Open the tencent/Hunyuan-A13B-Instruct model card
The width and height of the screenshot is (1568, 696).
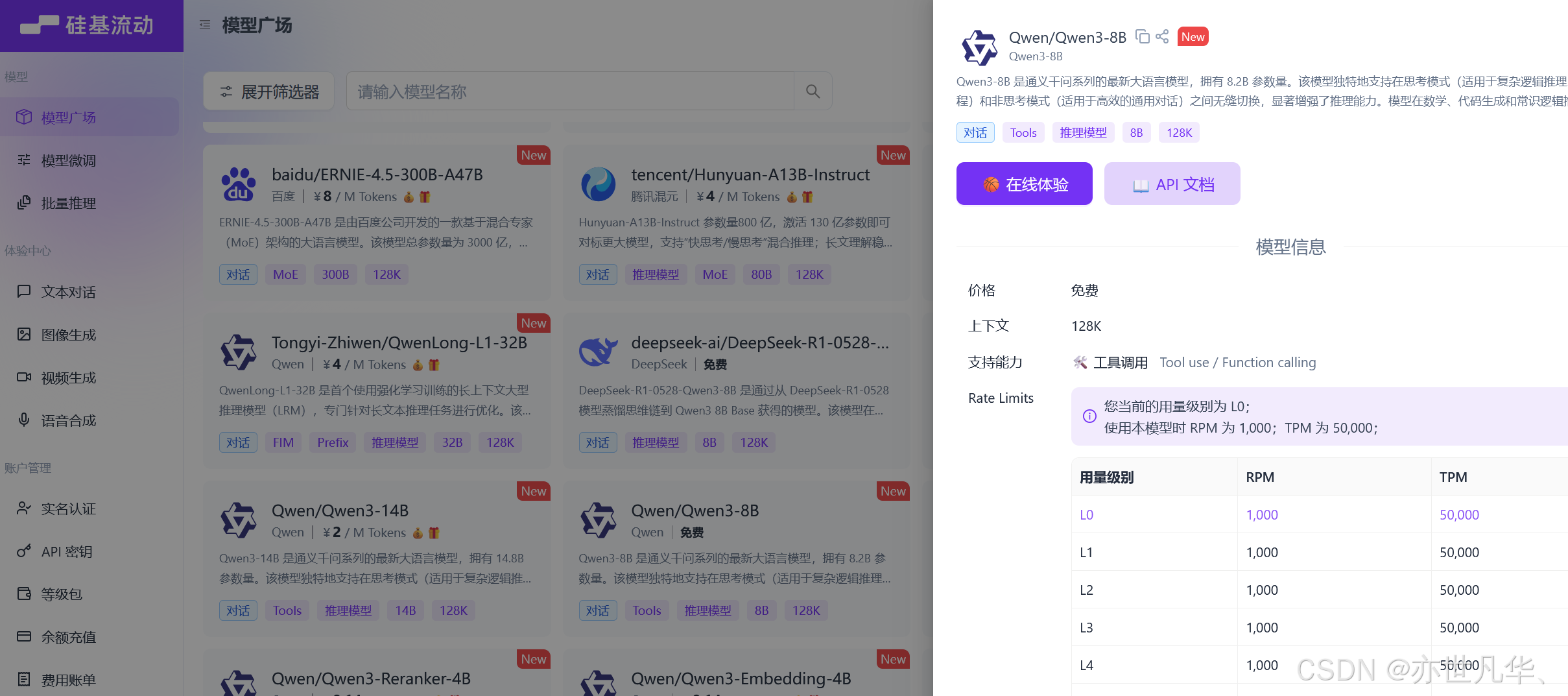coord(736,222)
